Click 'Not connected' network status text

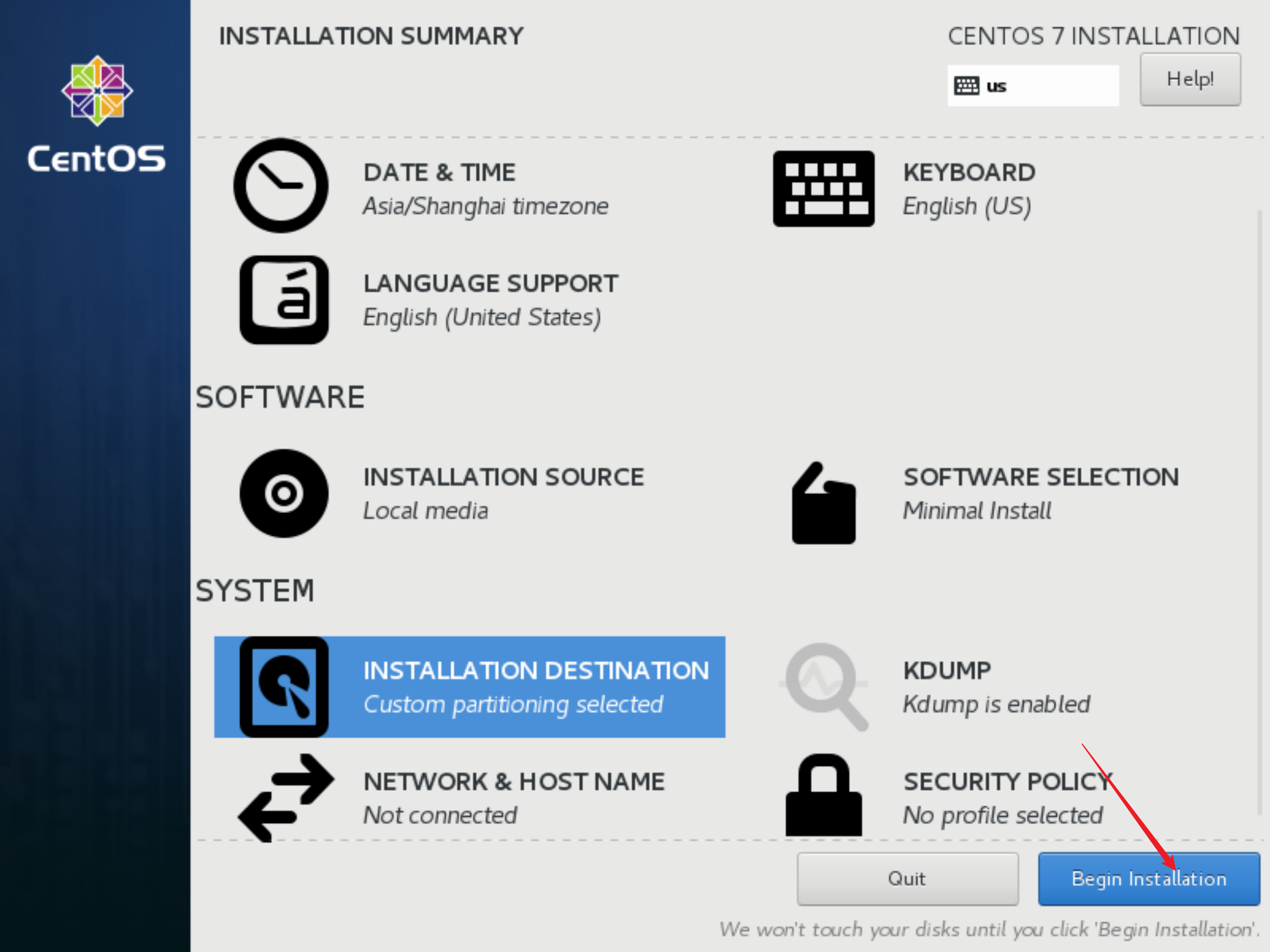point(440,816)
